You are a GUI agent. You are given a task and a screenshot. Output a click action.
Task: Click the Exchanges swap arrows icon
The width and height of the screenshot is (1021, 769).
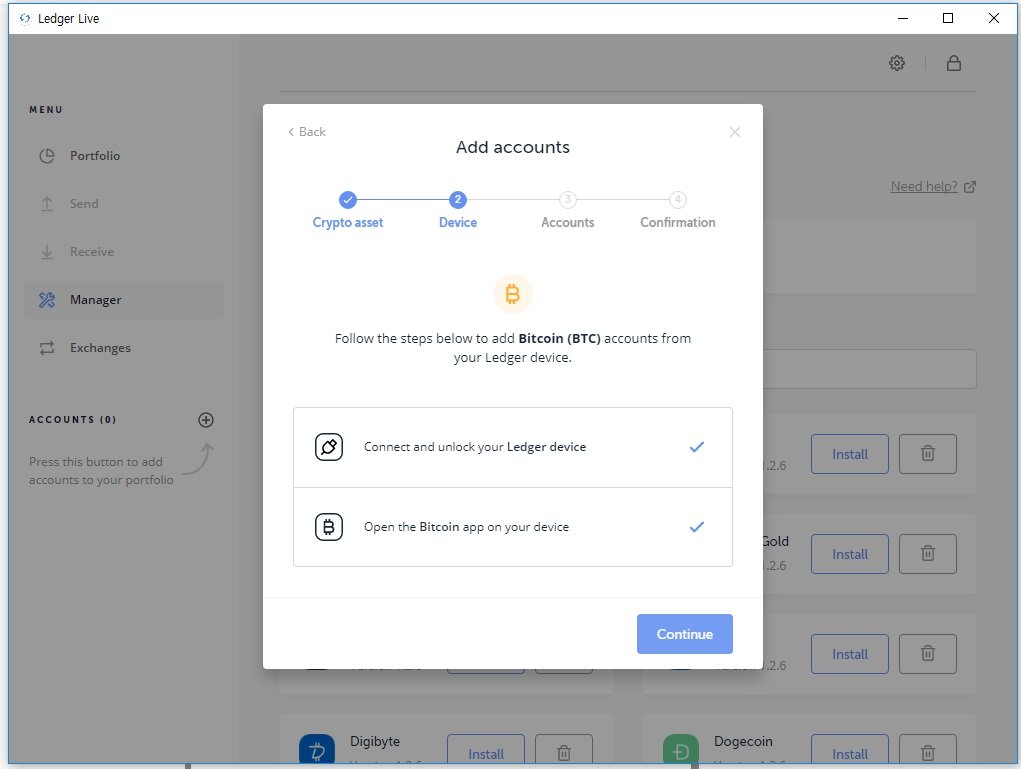coord(47,348)
